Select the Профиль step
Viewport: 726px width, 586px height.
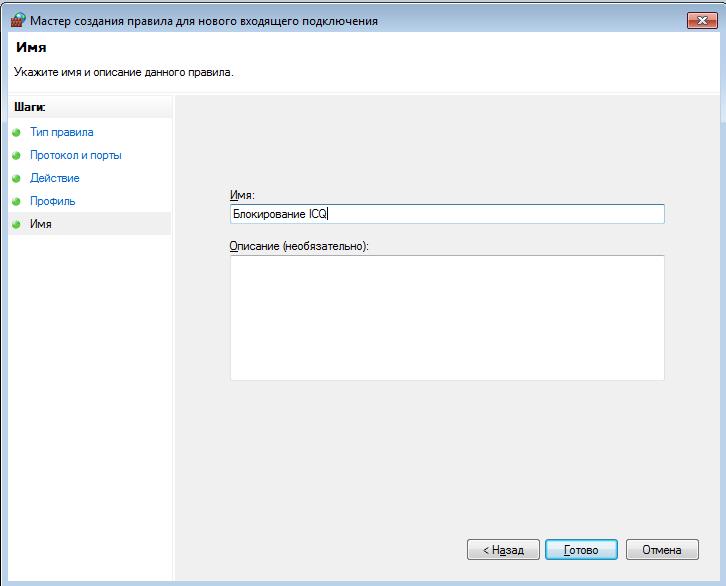[52, 201]
